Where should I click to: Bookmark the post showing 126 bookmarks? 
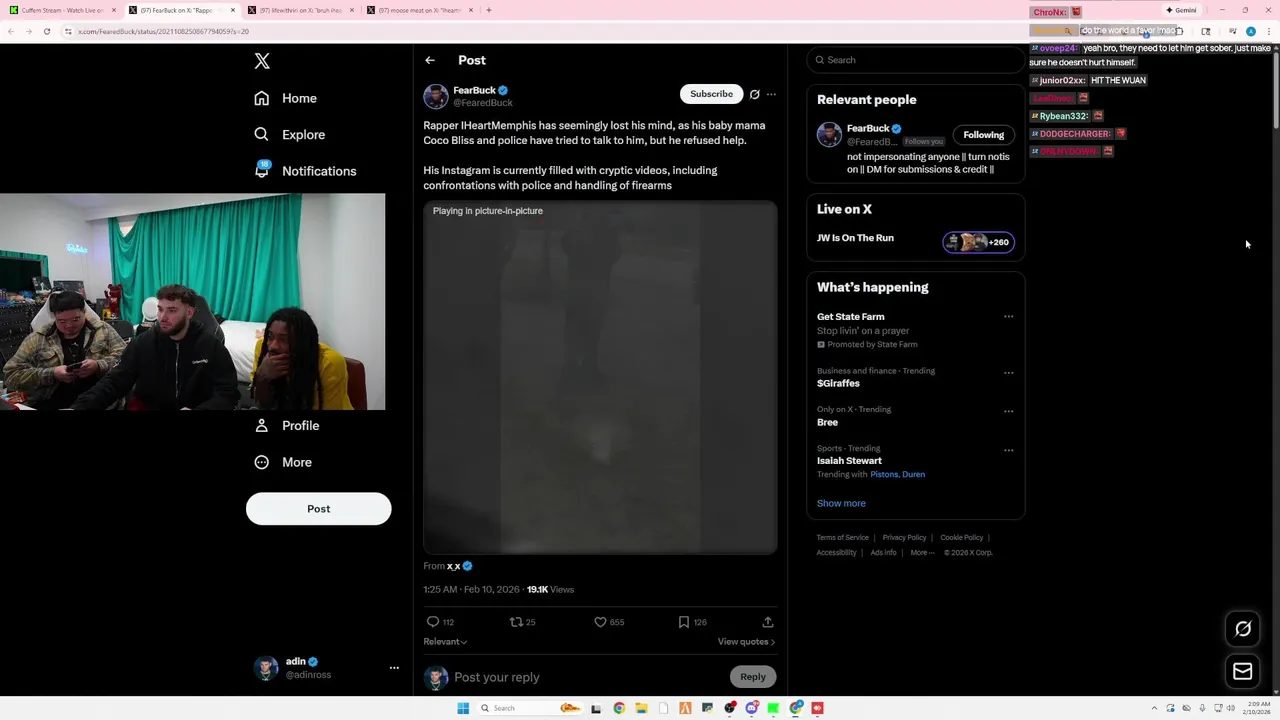pos(684,622)
